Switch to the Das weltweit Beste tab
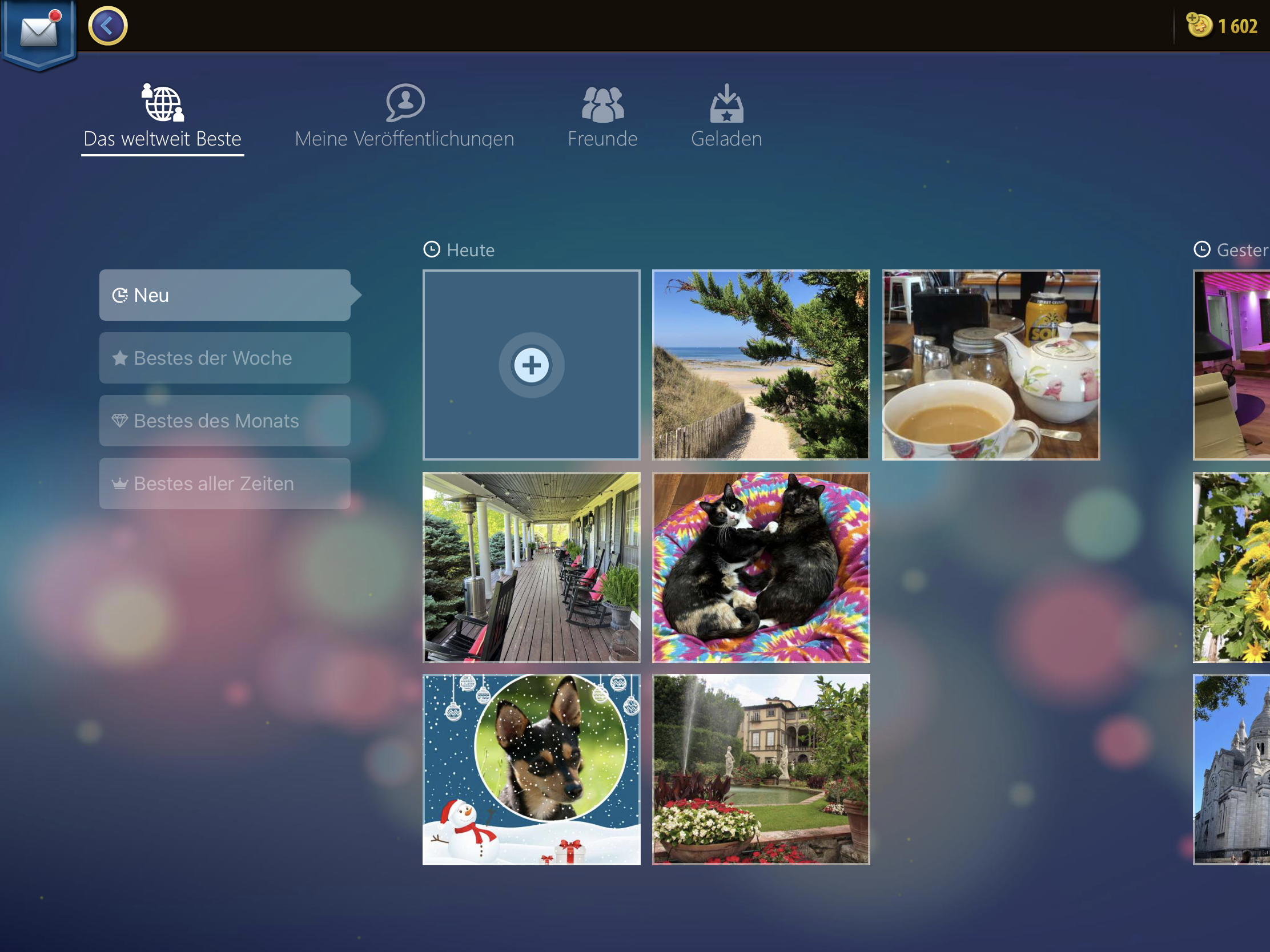Screen dimensions: 1270x952 pos(163,119)
